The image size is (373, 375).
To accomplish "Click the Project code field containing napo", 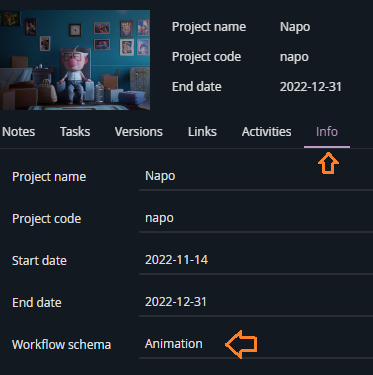I will [256, 218].
